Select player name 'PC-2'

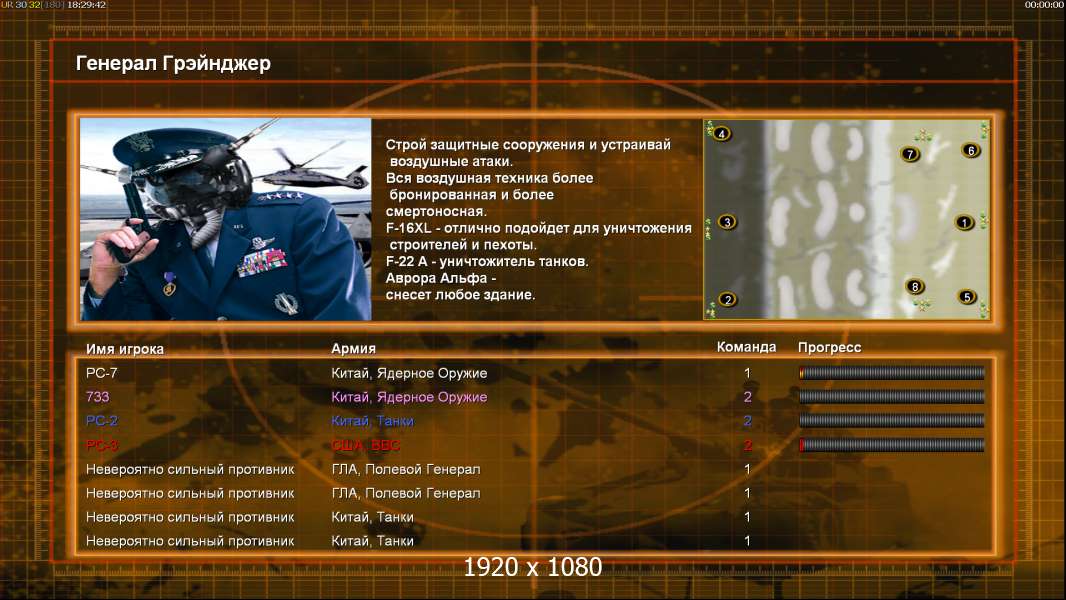coord(101,421)
